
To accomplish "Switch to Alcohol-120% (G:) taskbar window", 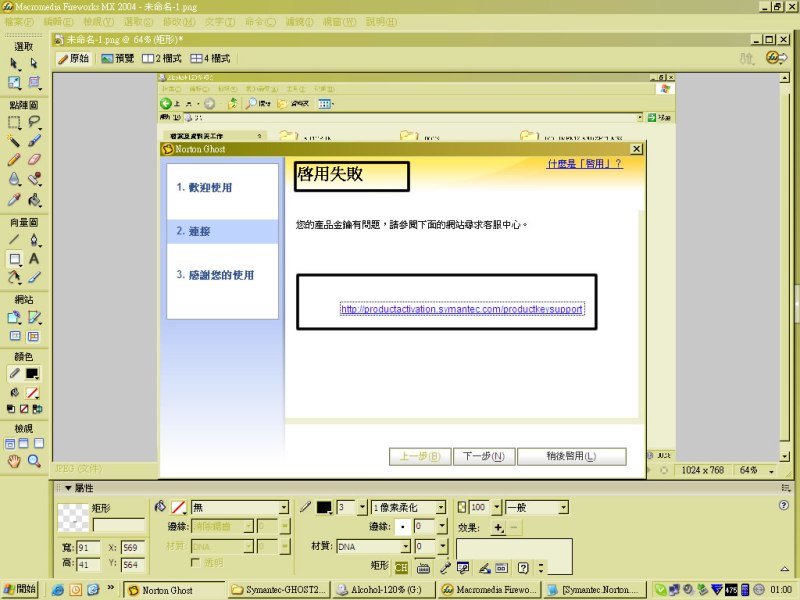I will [385, 590].
